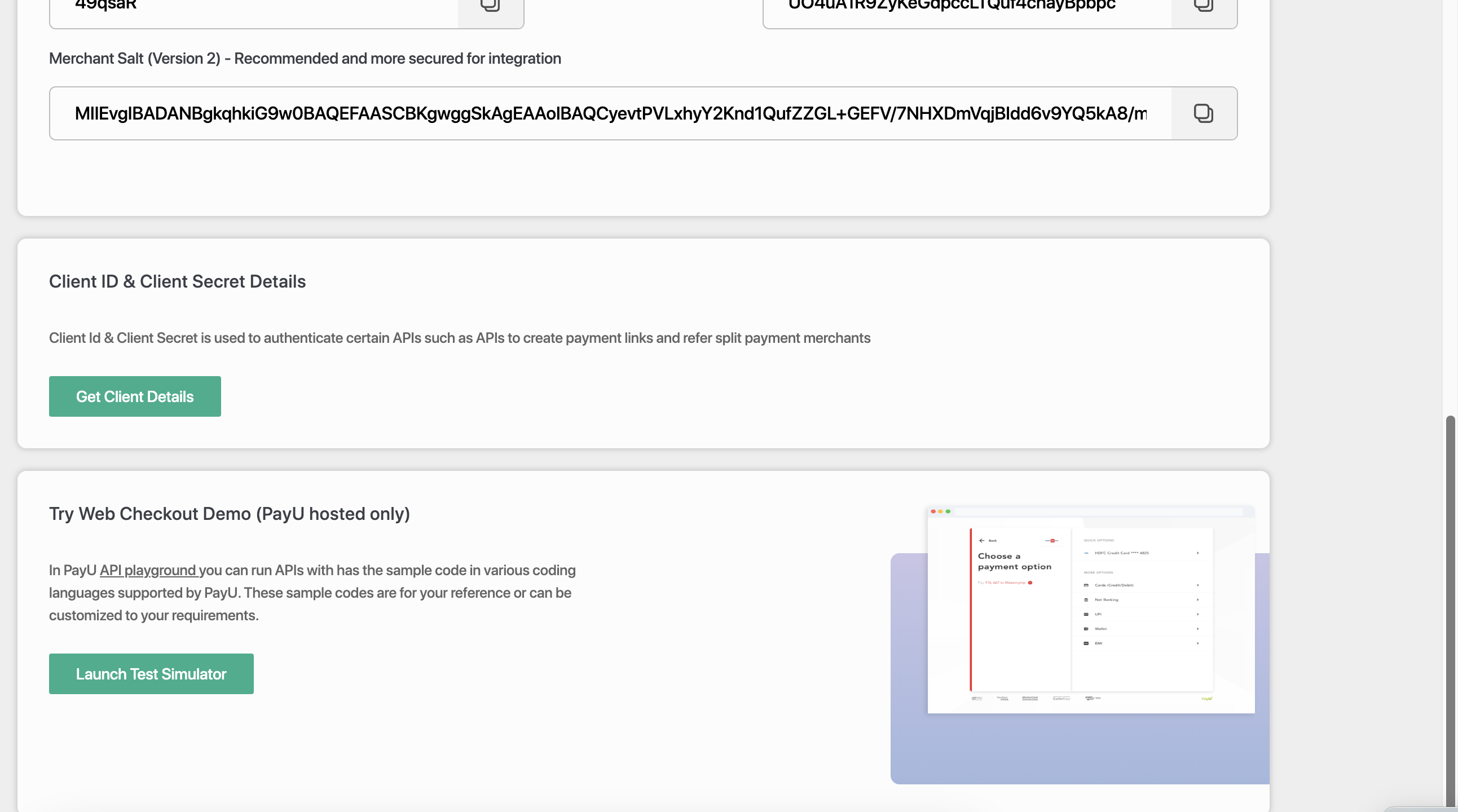
Task: Click 'Choose a payment option' in preview image
Action: 1014,561
